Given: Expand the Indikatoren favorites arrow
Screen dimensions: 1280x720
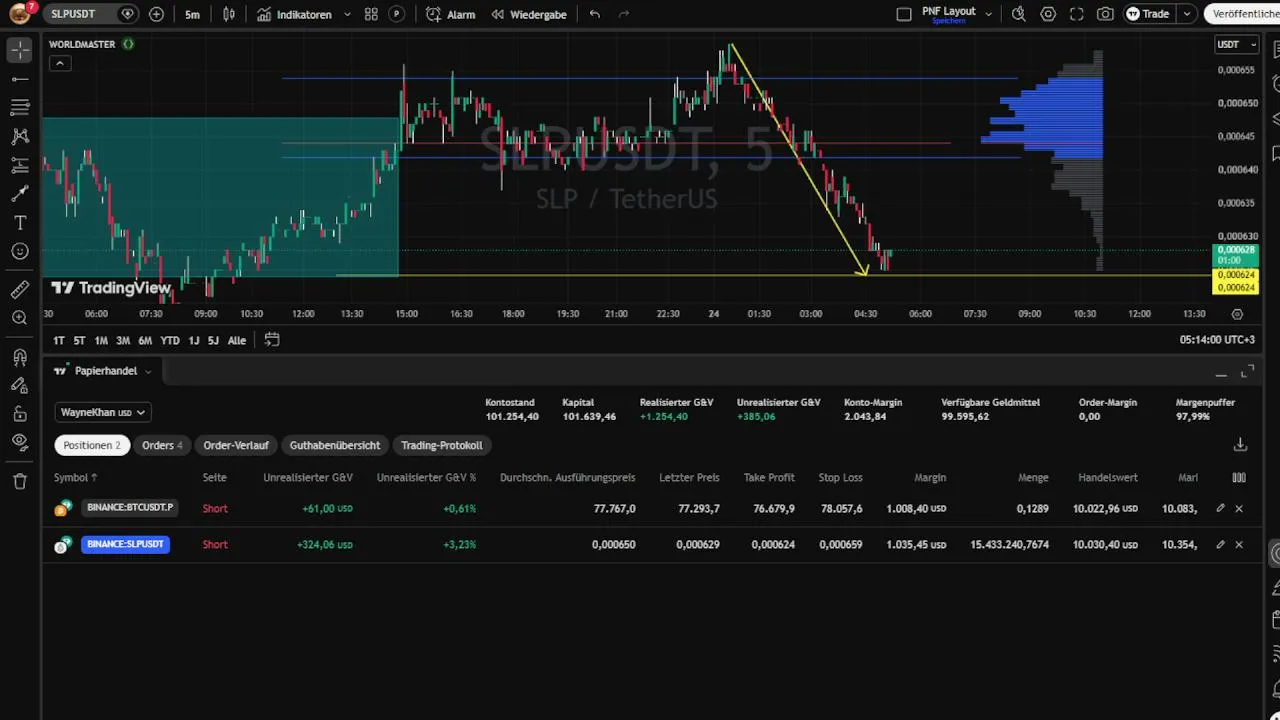Looking at the screenshot, I should coord(347,14).
